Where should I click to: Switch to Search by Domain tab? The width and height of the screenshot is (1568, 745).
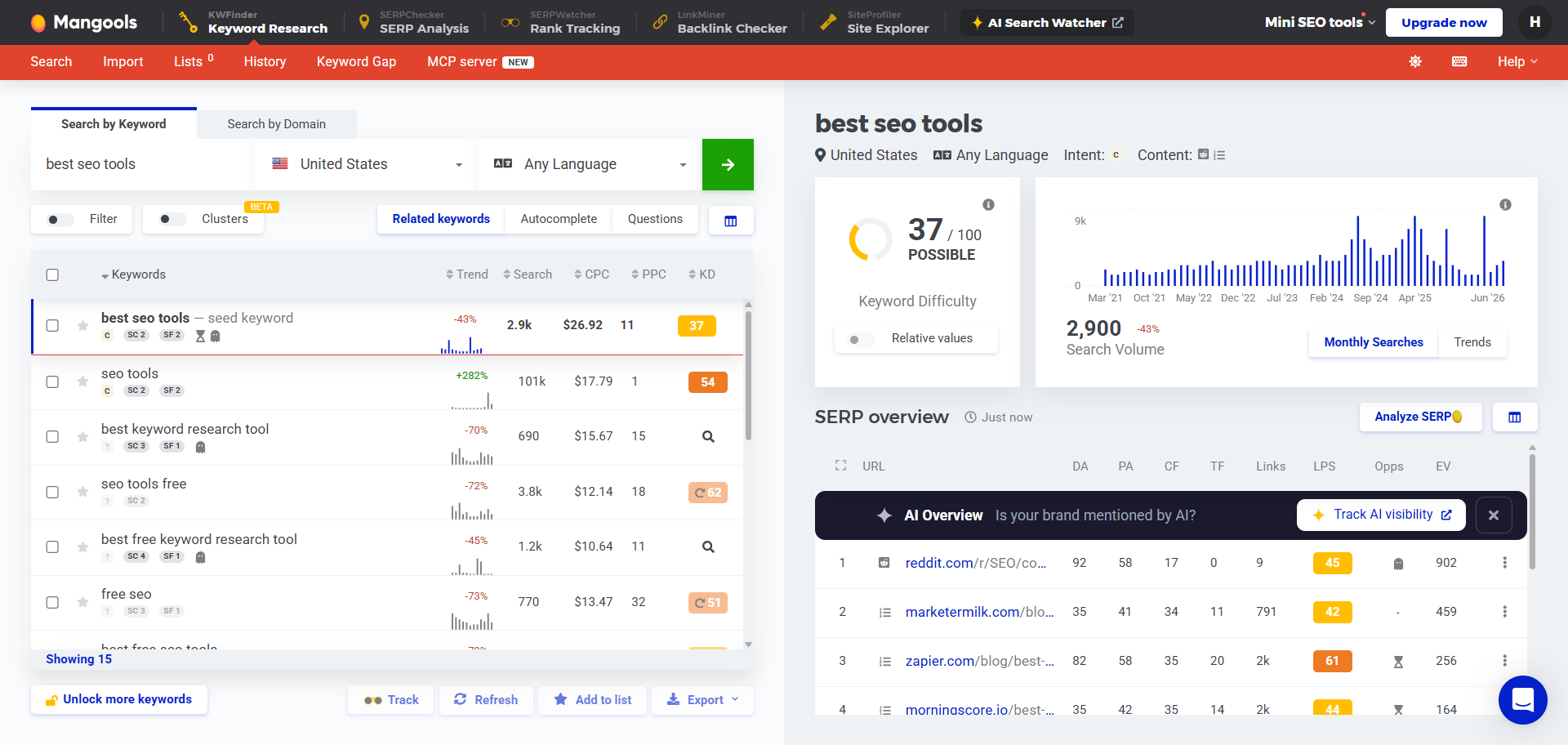(x=276, y=124)
